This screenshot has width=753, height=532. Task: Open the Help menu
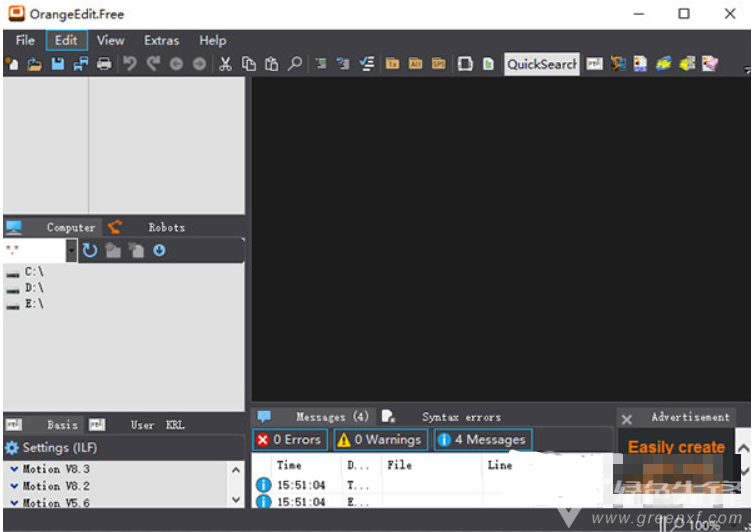(x=212, y=40)
